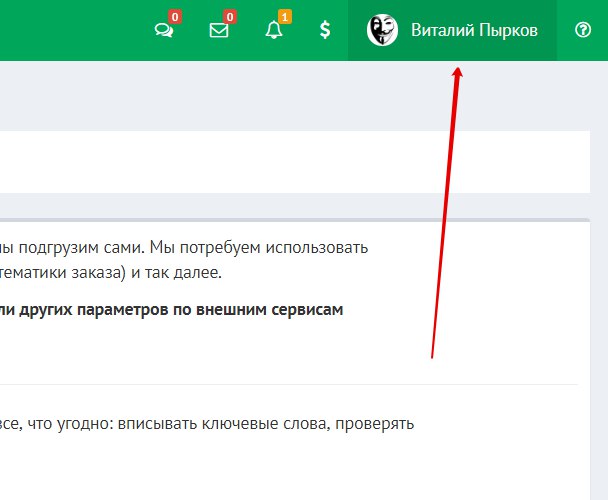Open the chat messages icon

coord(164,30)
